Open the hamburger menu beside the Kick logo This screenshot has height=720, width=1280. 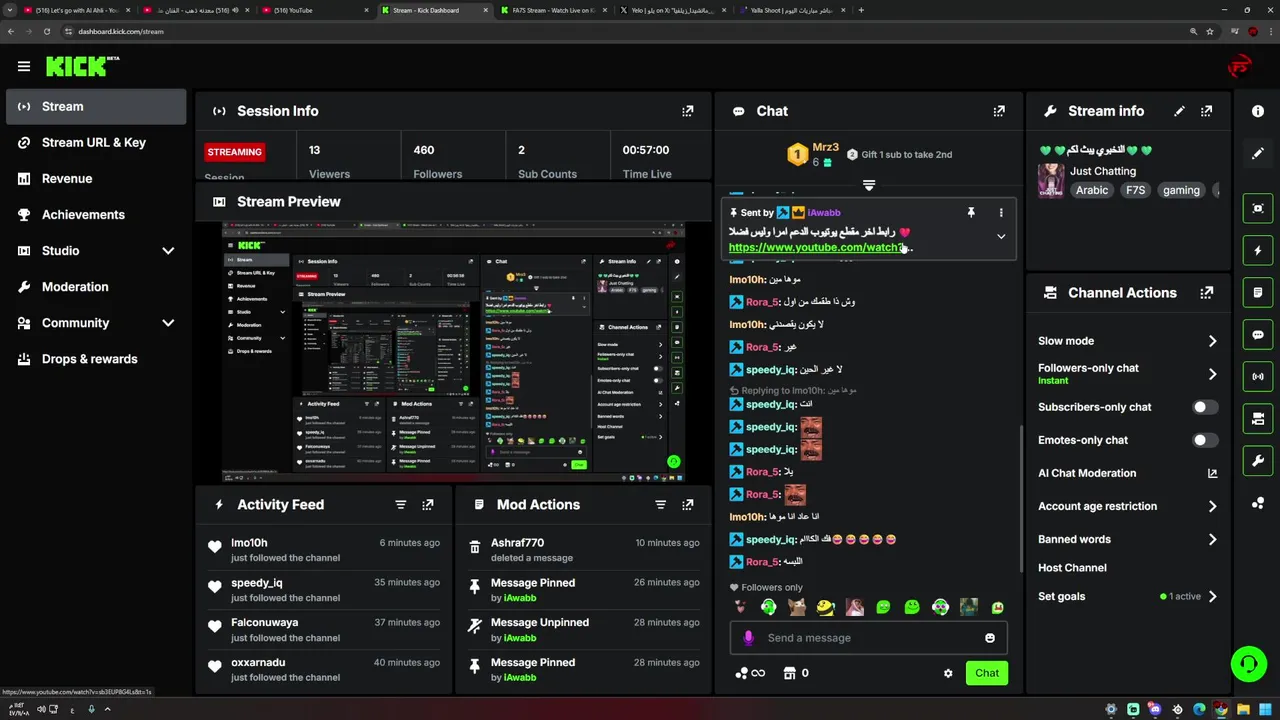click(24, 66)
